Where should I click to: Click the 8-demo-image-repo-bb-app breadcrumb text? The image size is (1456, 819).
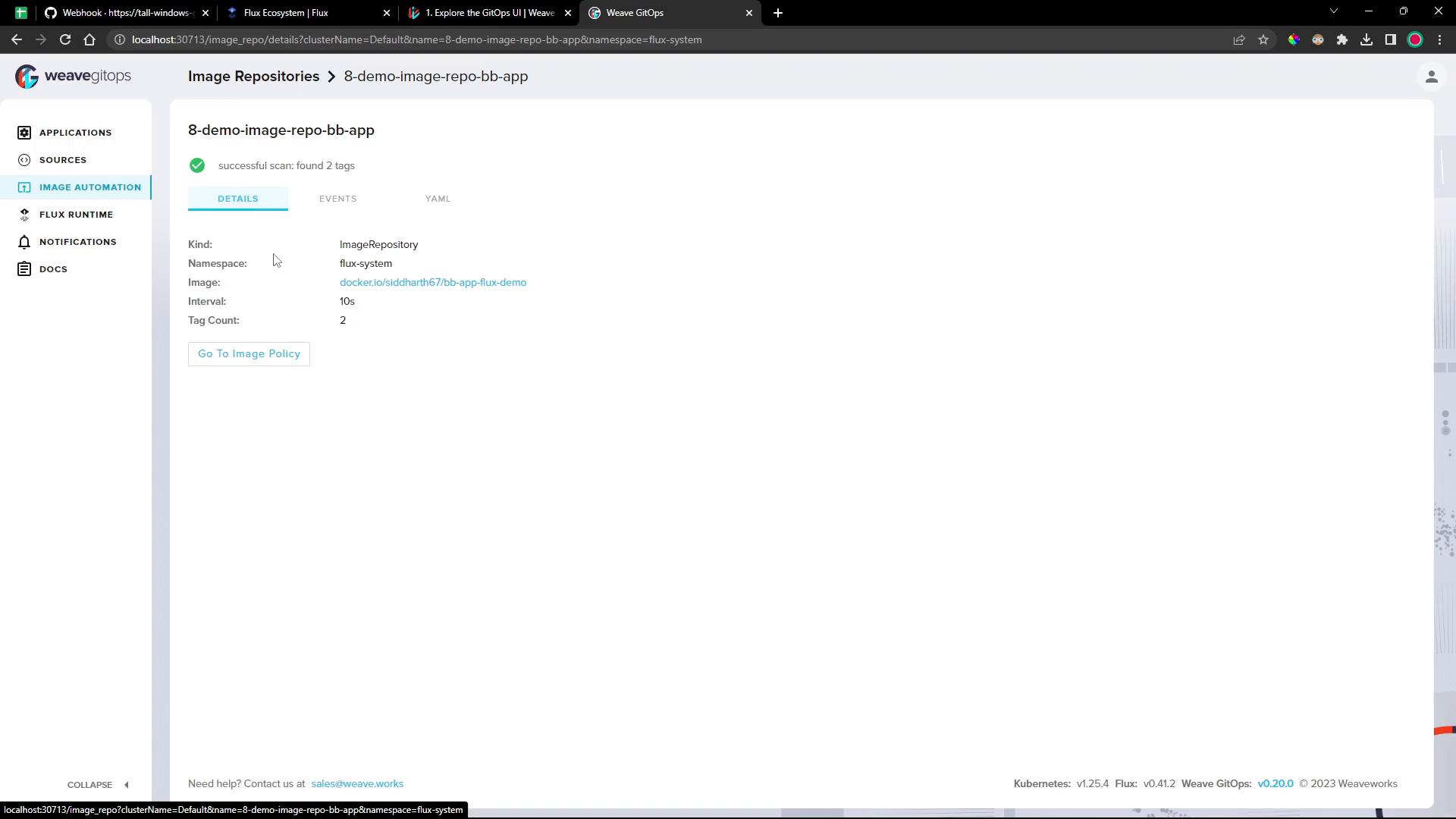[436, 77]
